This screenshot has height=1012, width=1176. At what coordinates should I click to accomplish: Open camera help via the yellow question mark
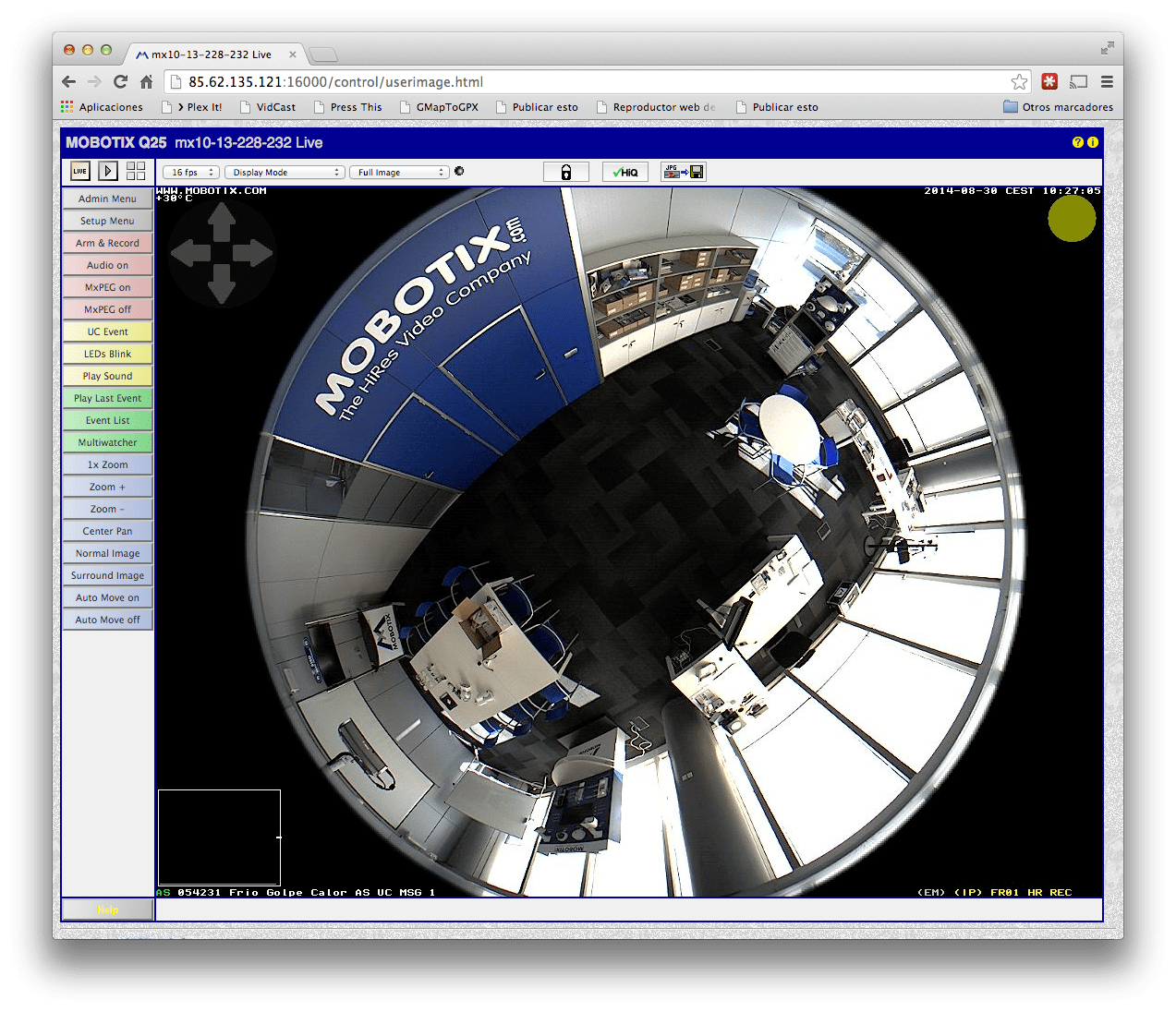tap(1076, 143)
